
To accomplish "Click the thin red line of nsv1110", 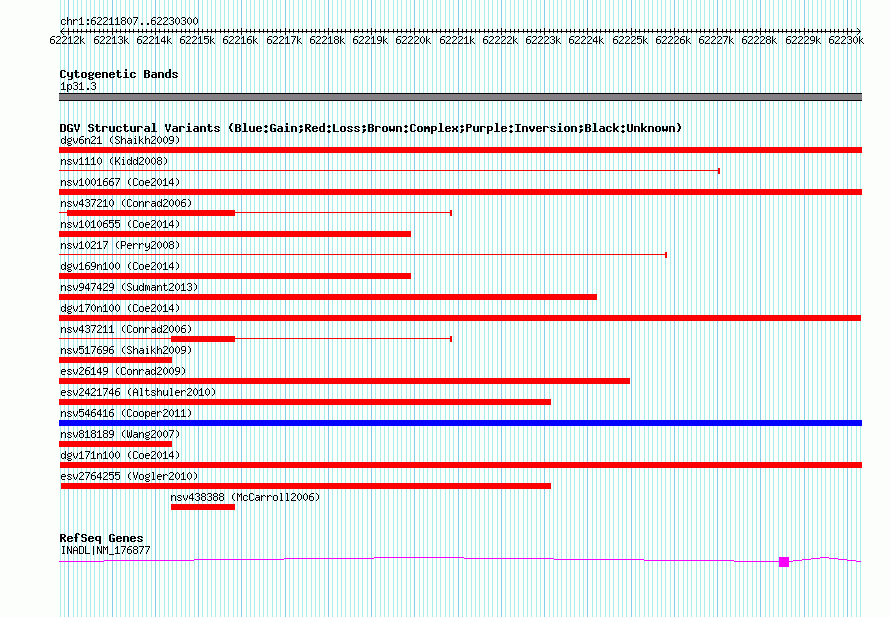I will pyautogui.click(x=389, y=171).
